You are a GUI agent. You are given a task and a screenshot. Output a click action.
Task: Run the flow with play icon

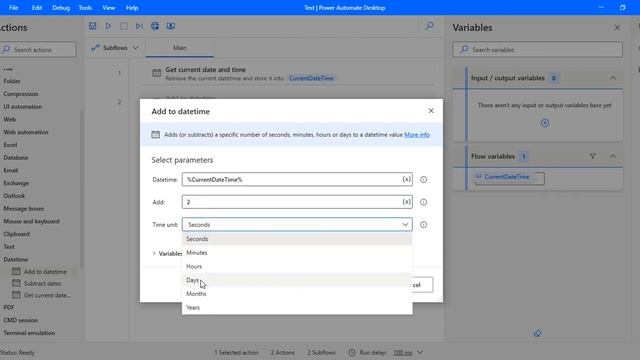point(108,26)
